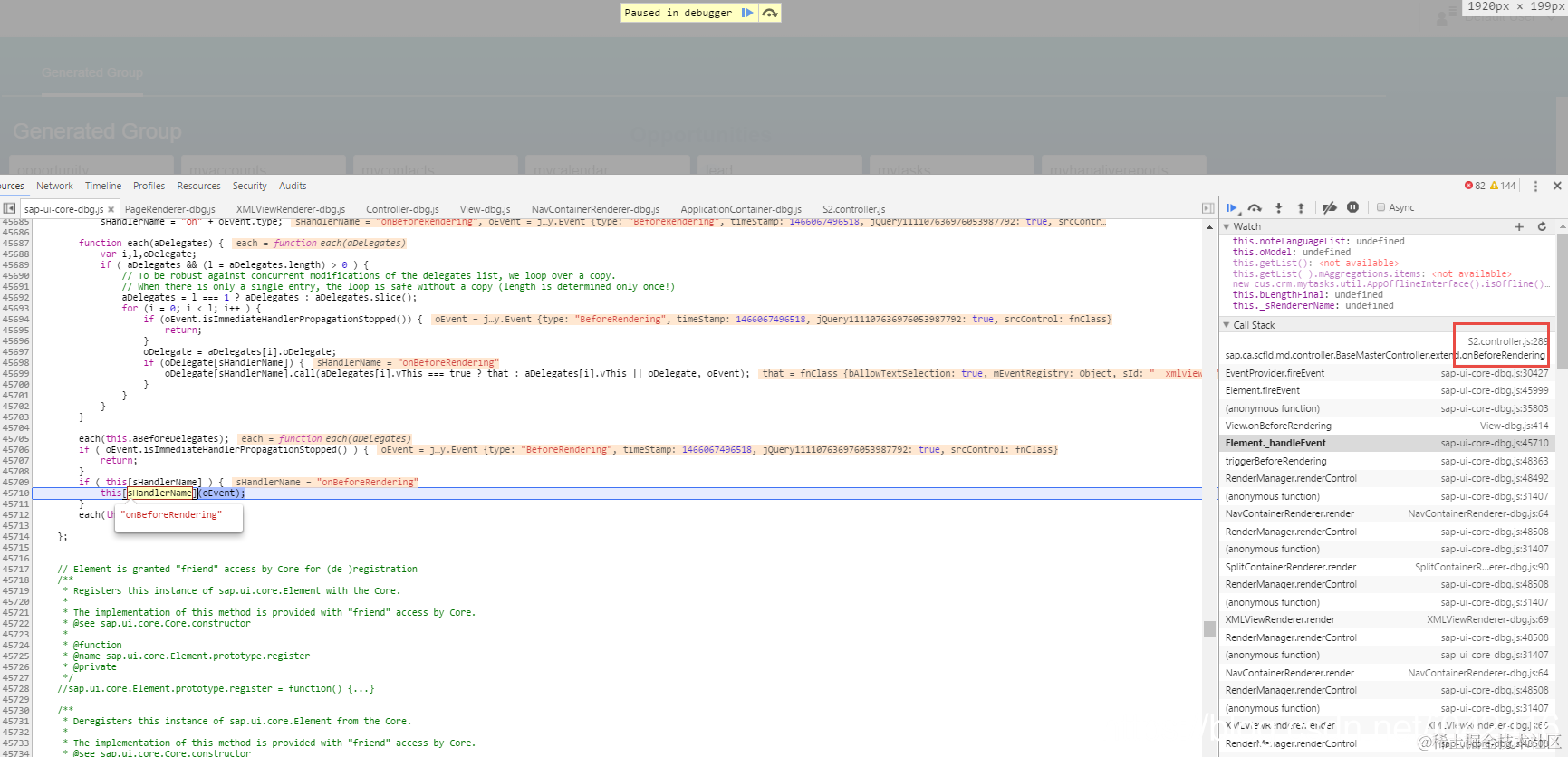Click the this.oModel watch expression

(x=1291, y=252)
